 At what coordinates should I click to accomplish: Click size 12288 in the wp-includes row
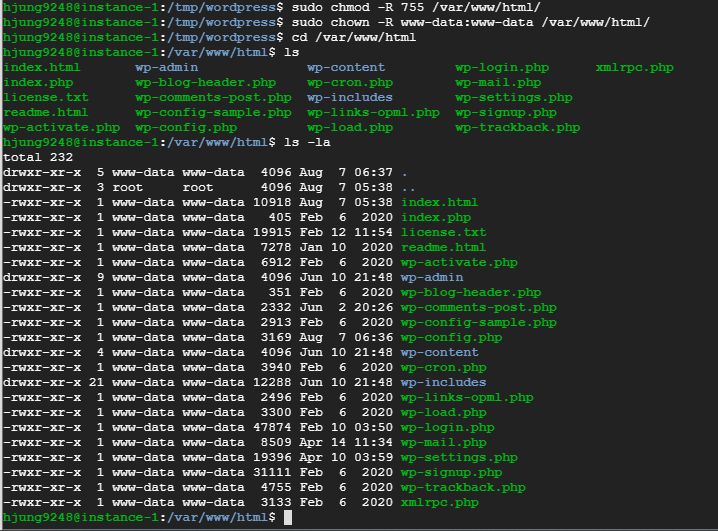[x=272, y=382]
